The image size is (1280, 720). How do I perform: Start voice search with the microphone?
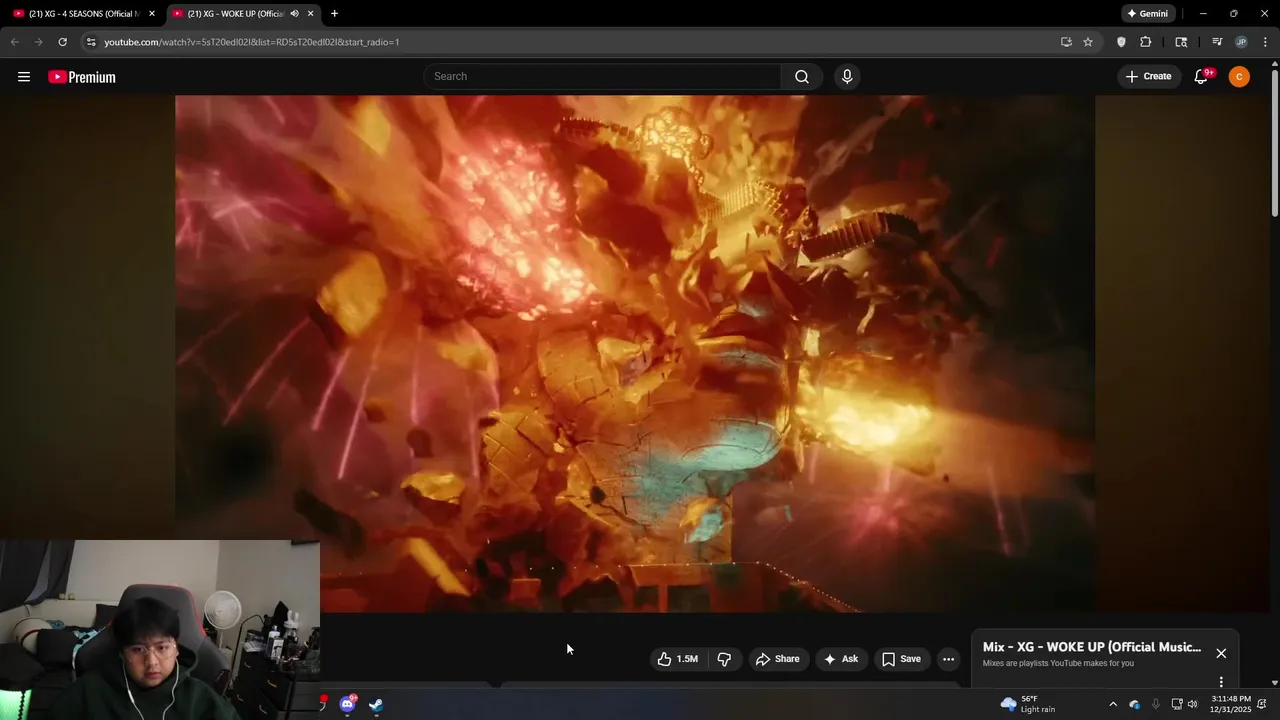tap(847, 77)
